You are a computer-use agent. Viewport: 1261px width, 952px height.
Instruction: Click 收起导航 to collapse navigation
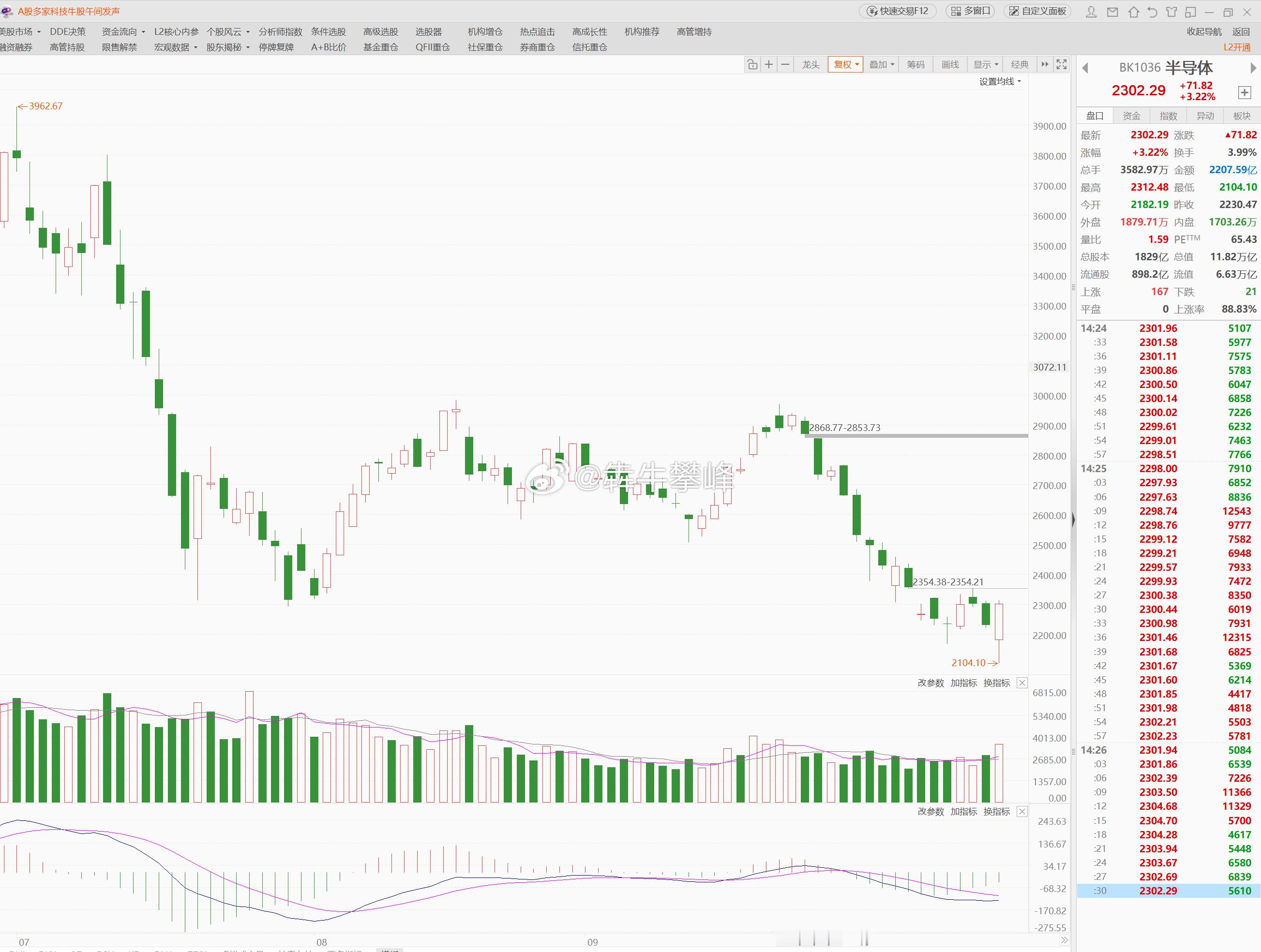point(1204,31)
